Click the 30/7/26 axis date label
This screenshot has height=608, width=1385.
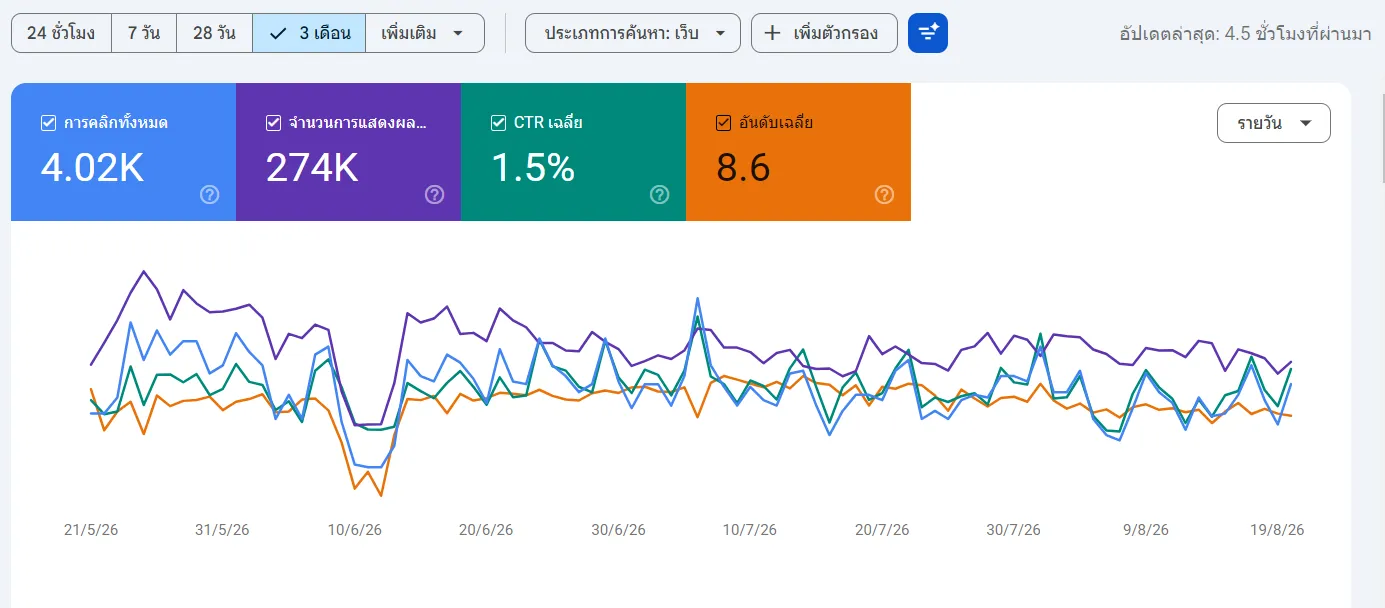(1013, 530)
